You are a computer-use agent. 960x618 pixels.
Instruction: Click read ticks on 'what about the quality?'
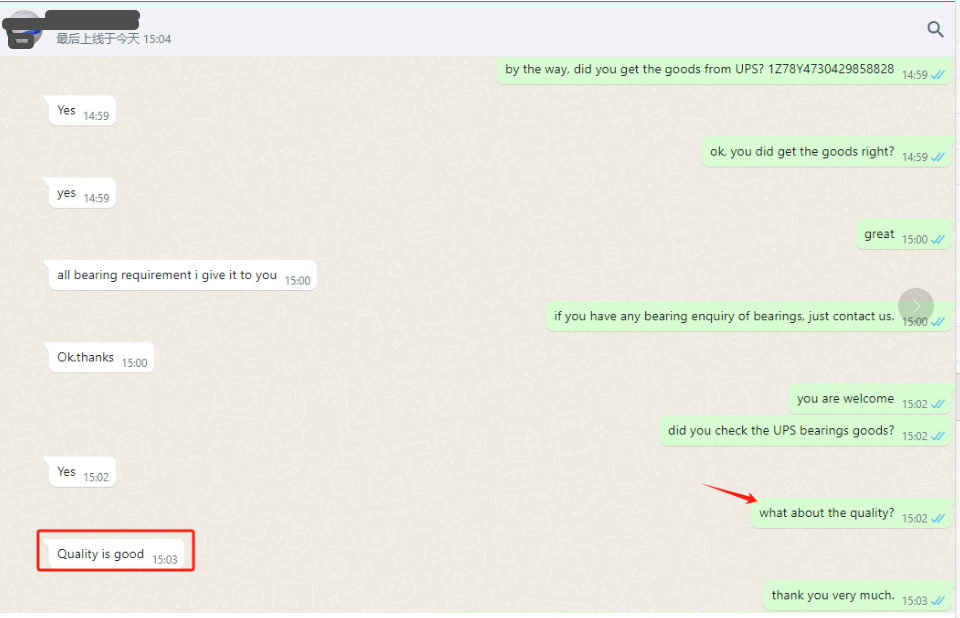[937, 519]
